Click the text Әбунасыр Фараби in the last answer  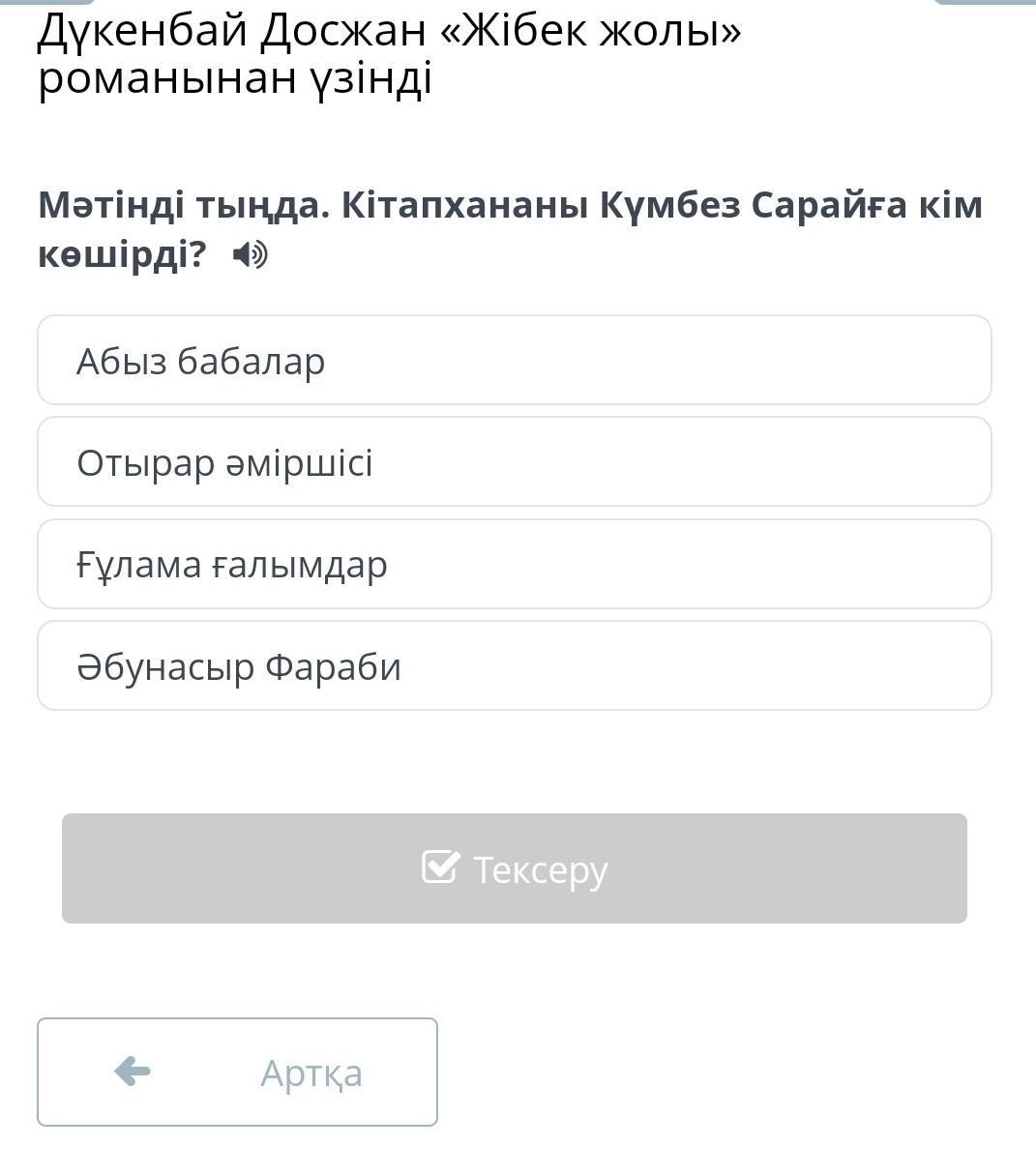point(238,667)
